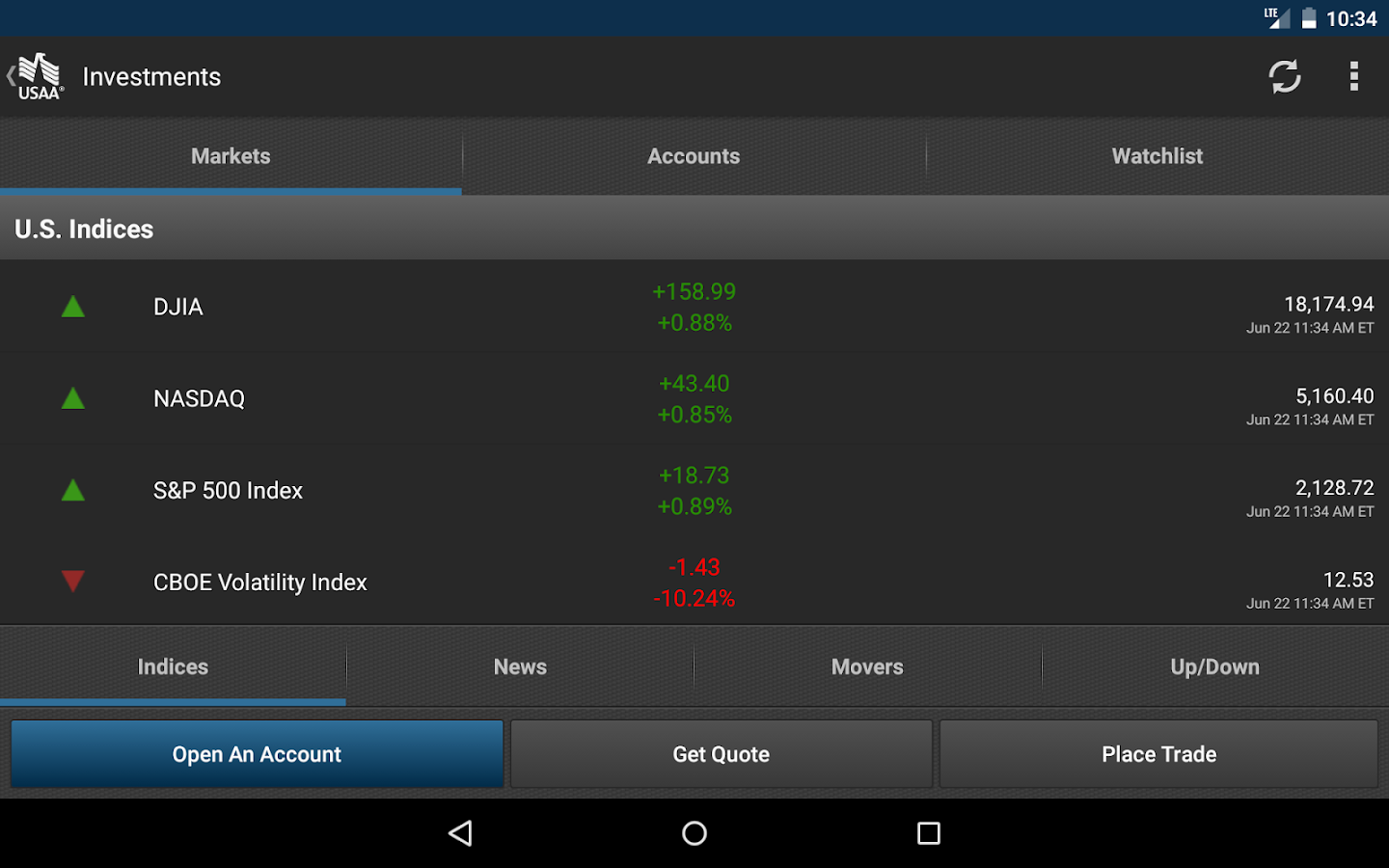
Task: Open the DJIA index row
Action: (x=694, y=307)
